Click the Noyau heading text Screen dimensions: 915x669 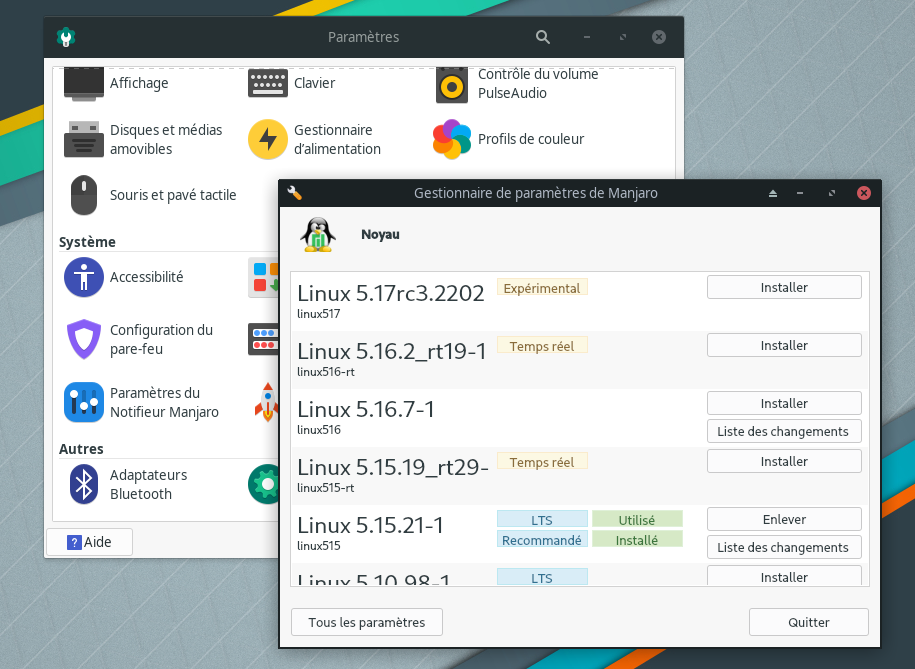point(380,235)
